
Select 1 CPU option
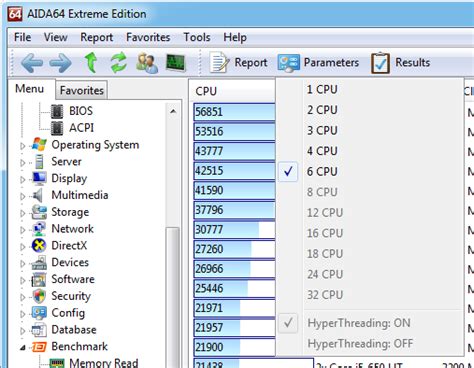(x=370, y=89)
